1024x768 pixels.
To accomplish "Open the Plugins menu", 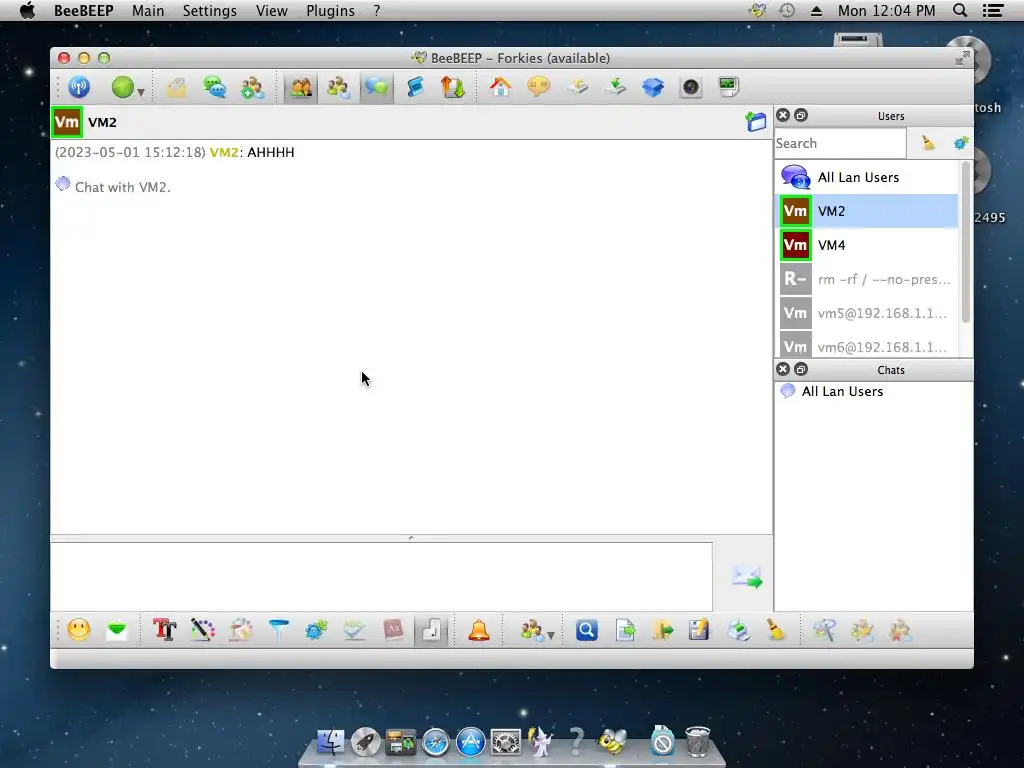I will (330, 10).
